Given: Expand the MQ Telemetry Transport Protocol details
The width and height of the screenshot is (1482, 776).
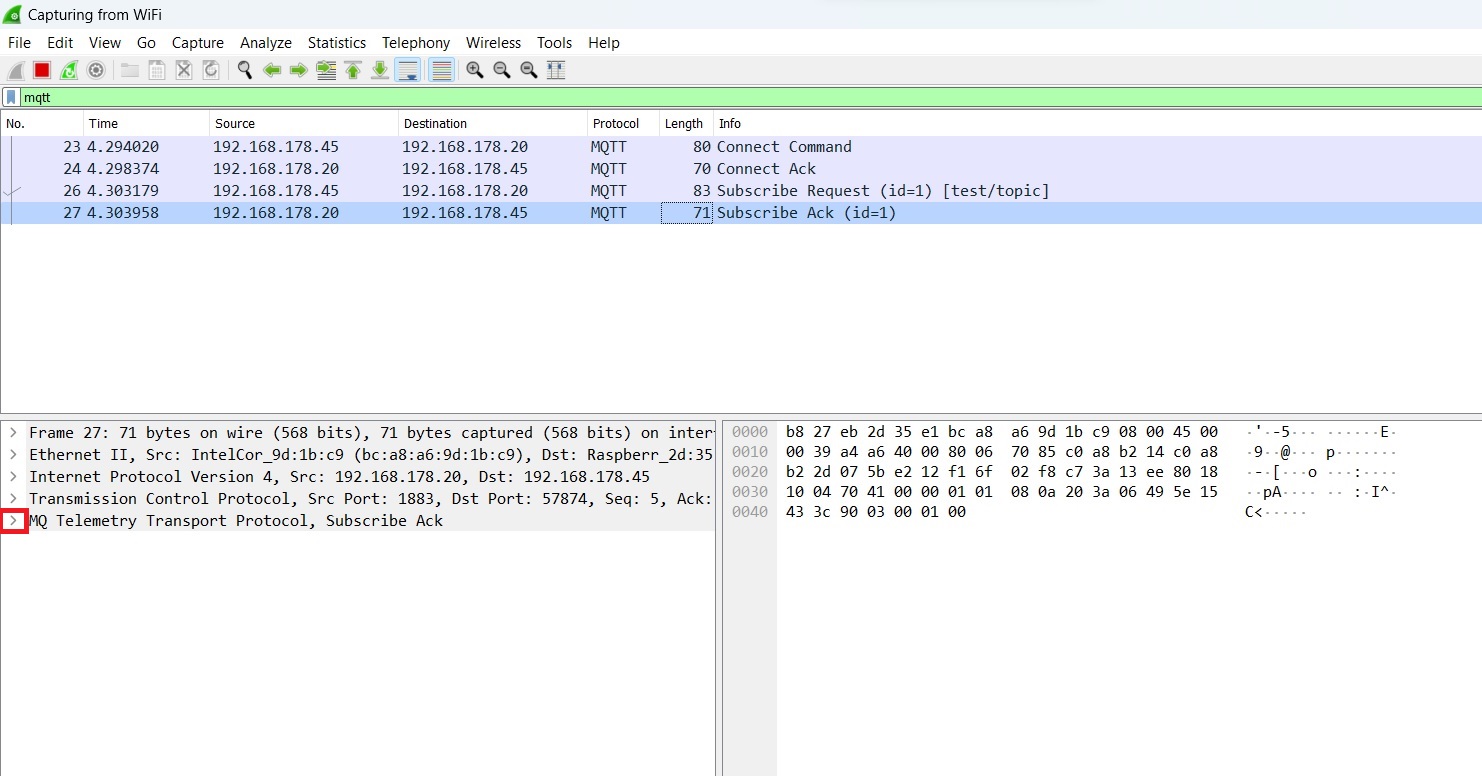Looking at the screenshot, I should pyautogui.click(x=14, y=520).
